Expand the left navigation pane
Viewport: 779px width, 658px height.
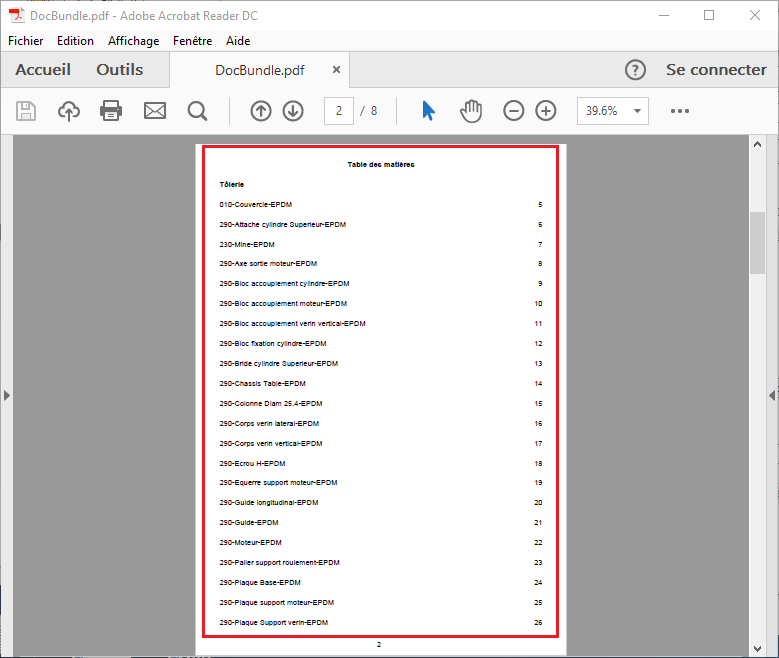point(6,396)
